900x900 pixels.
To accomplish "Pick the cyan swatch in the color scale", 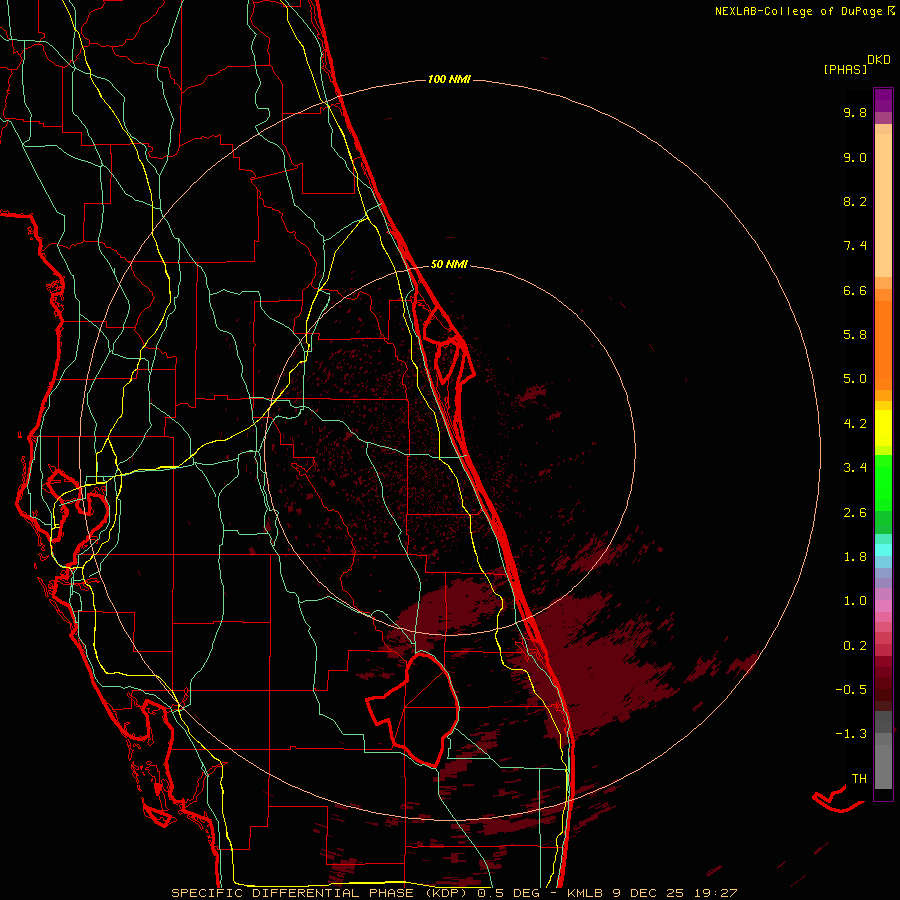I will pos(883,550).
